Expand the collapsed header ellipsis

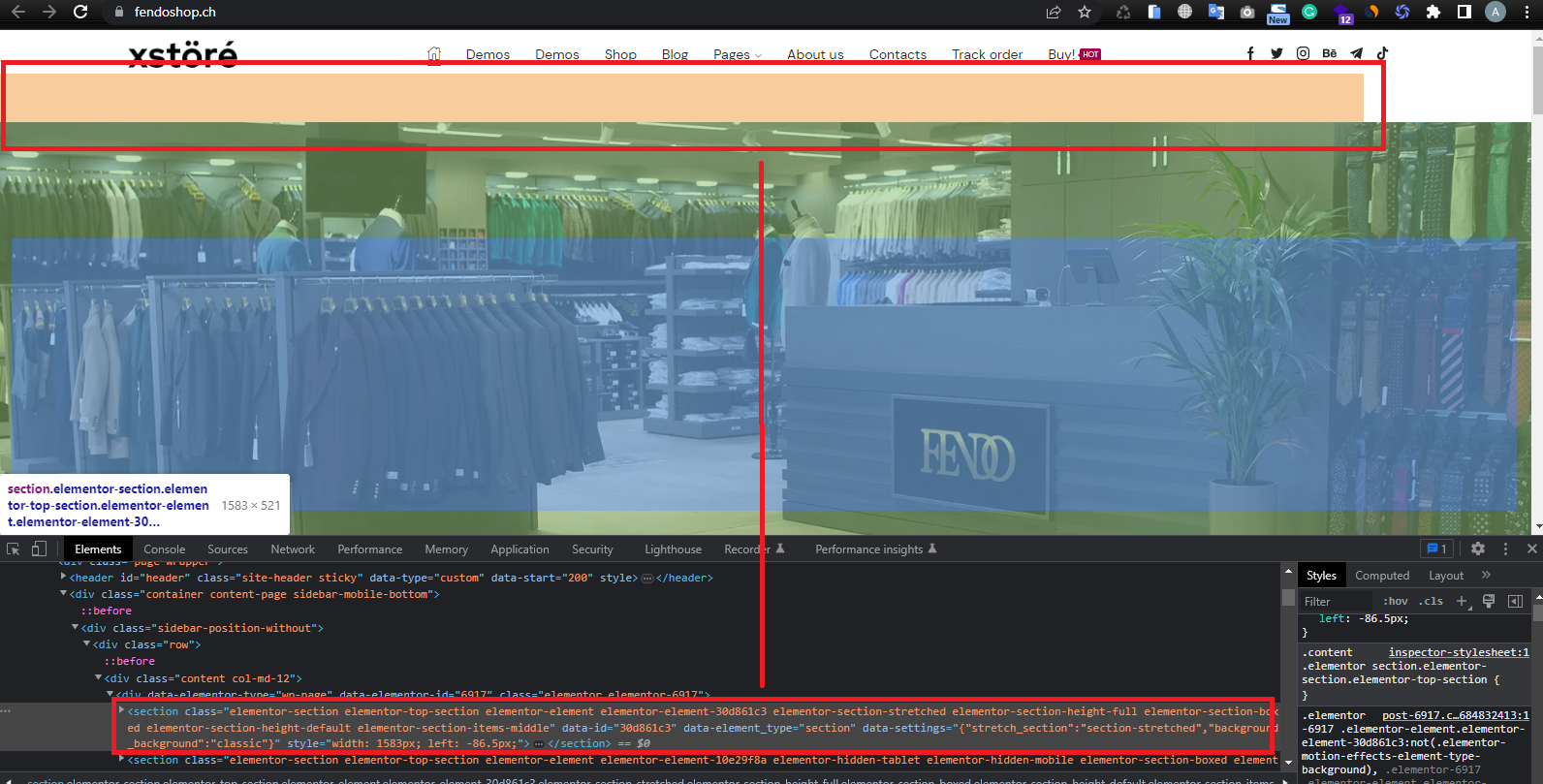pos(647,578)
